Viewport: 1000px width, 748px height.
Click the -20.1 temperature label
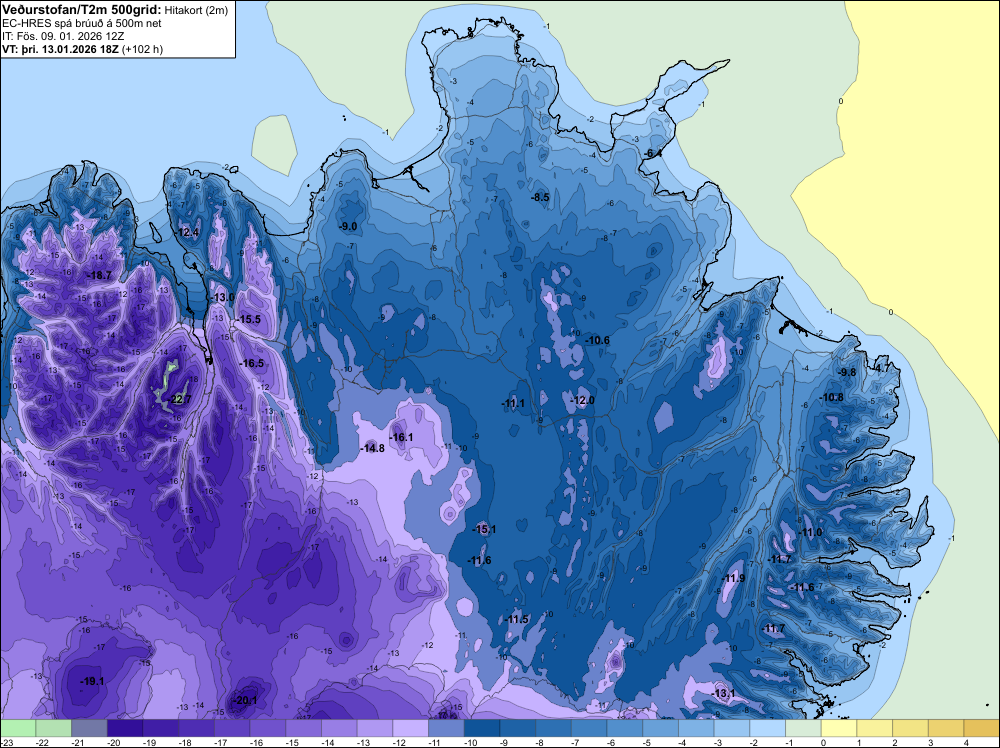[244, 700]
